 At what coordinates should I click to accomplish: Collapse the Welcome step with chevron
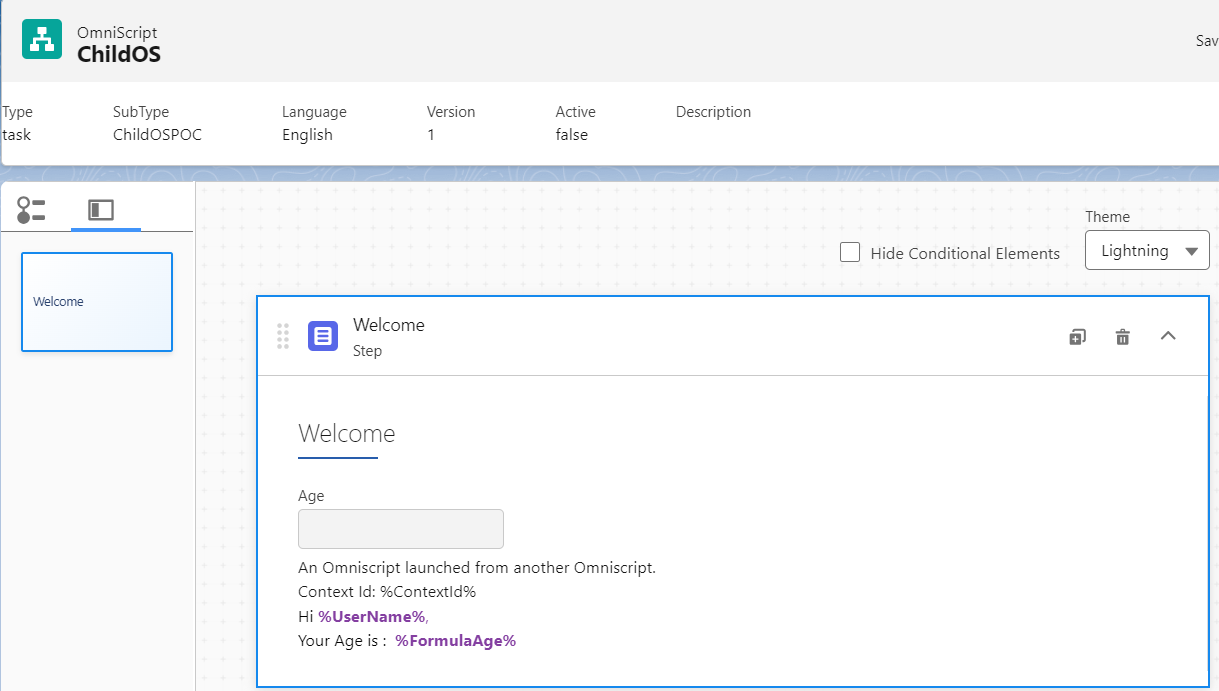1167,336
